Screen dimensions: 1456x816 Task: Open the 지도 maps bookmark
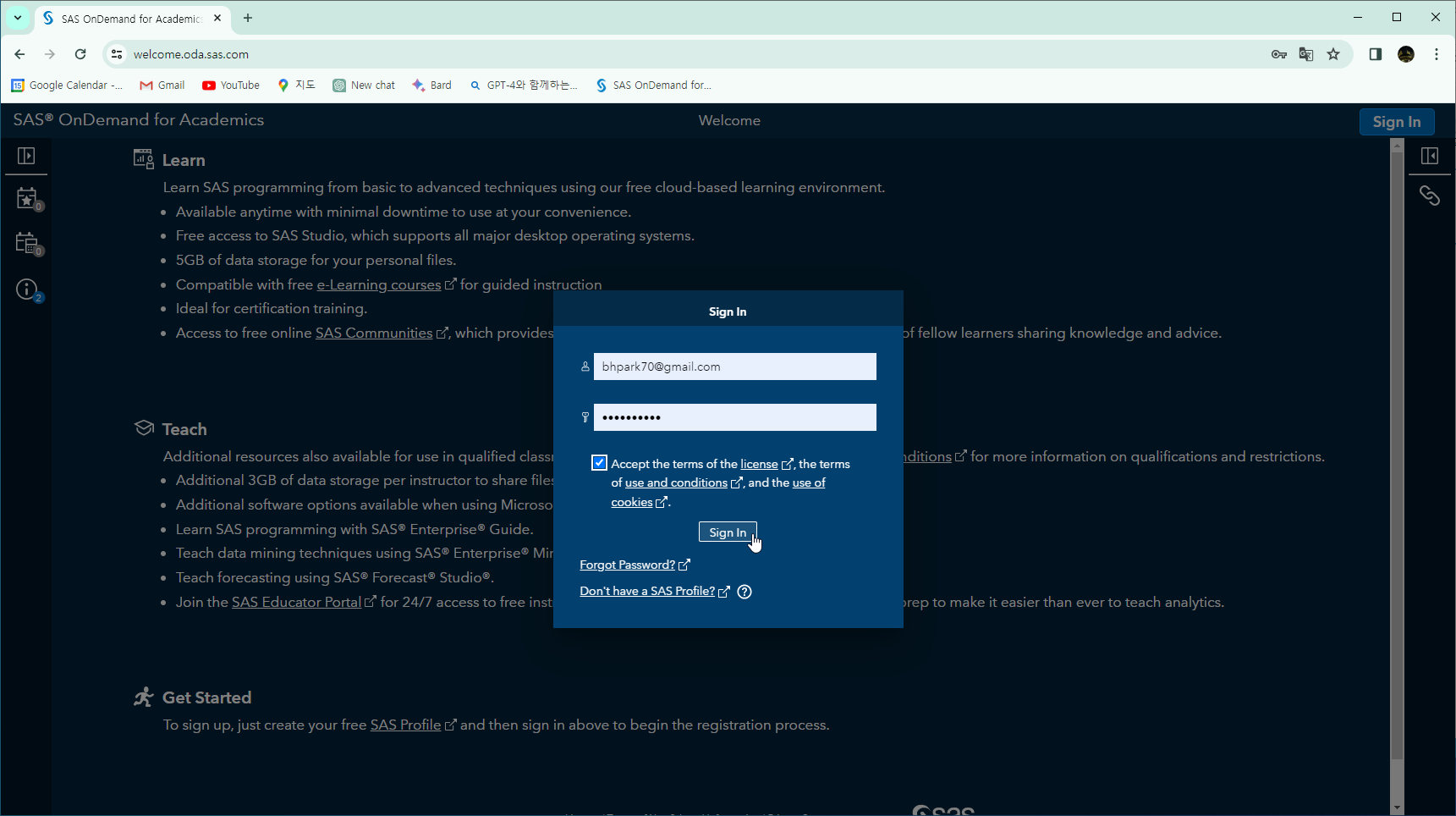(297, 85)
